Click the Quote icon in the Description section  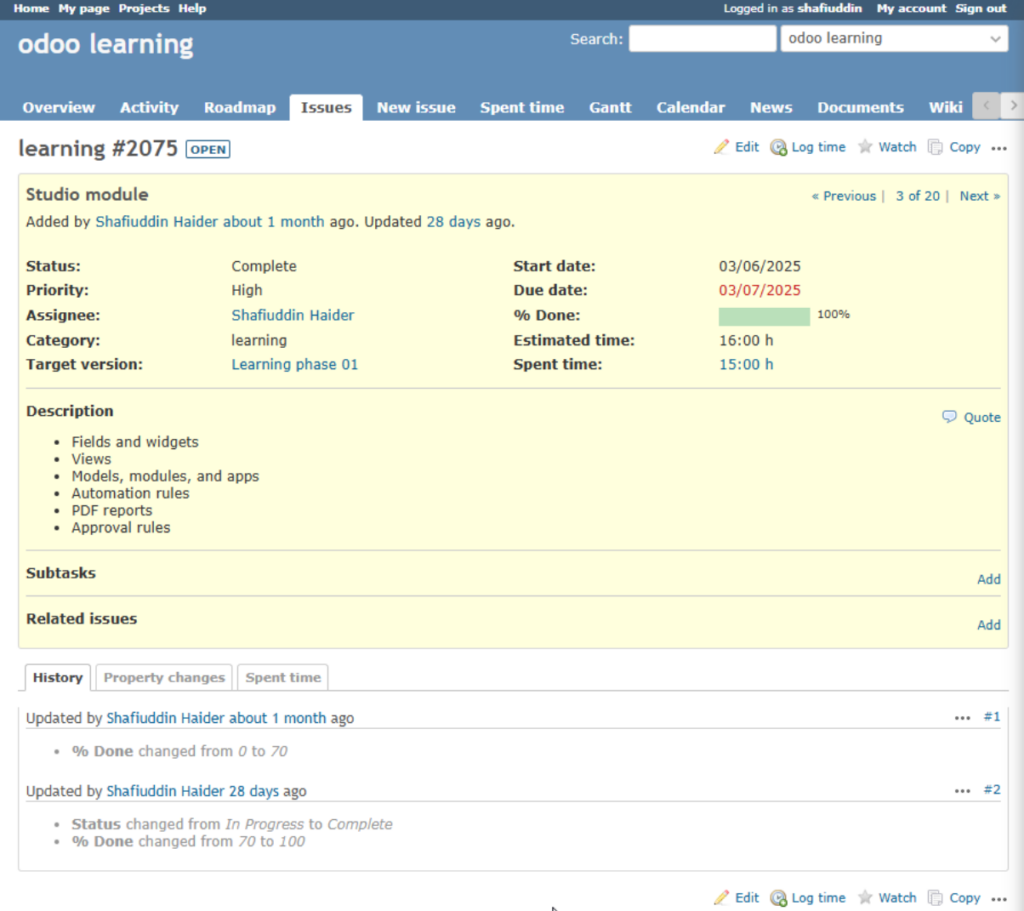[949, 417]
